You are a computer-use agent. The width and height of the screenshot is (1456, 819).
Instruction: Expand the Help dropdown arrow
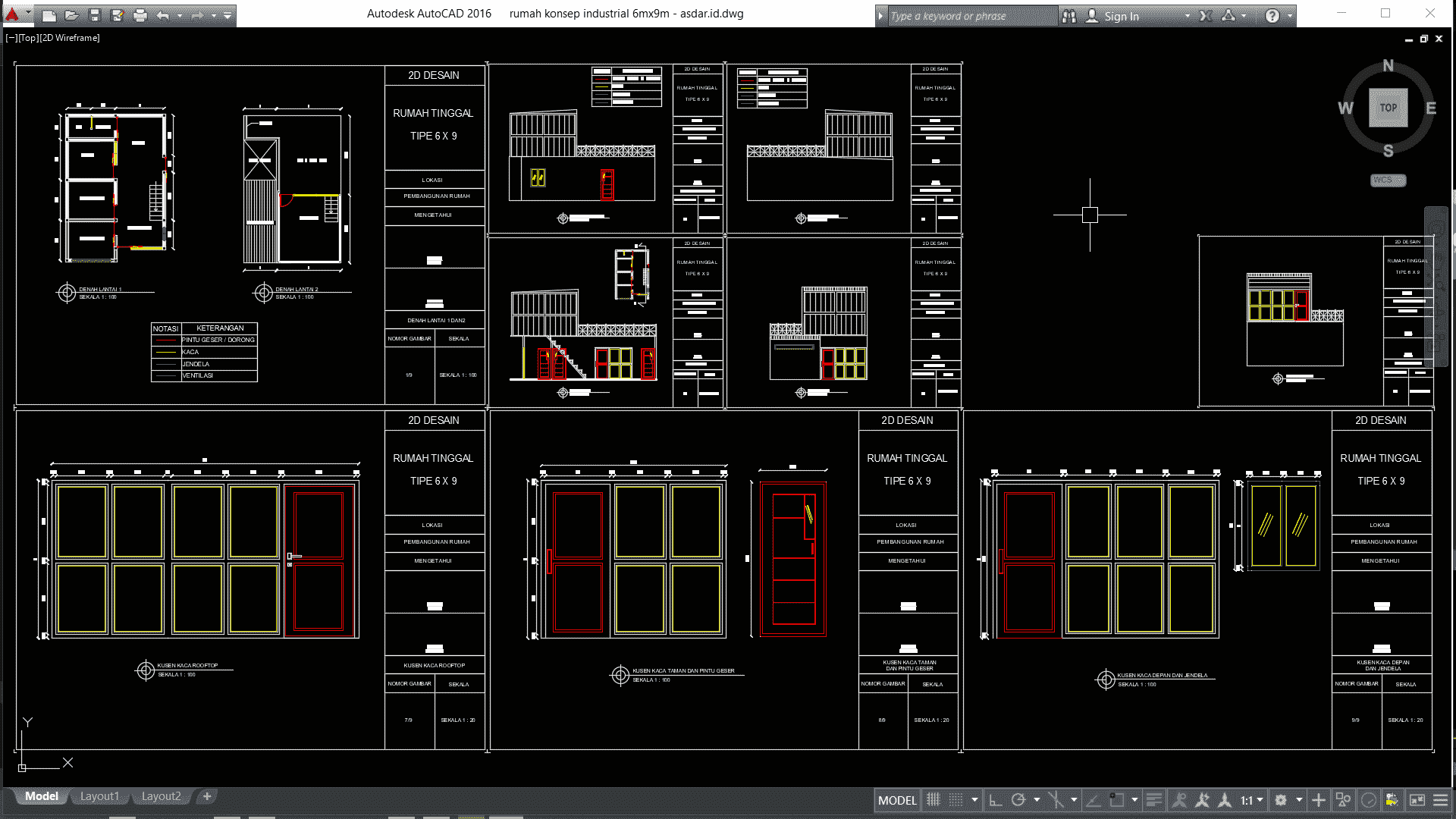[1290, 16]
